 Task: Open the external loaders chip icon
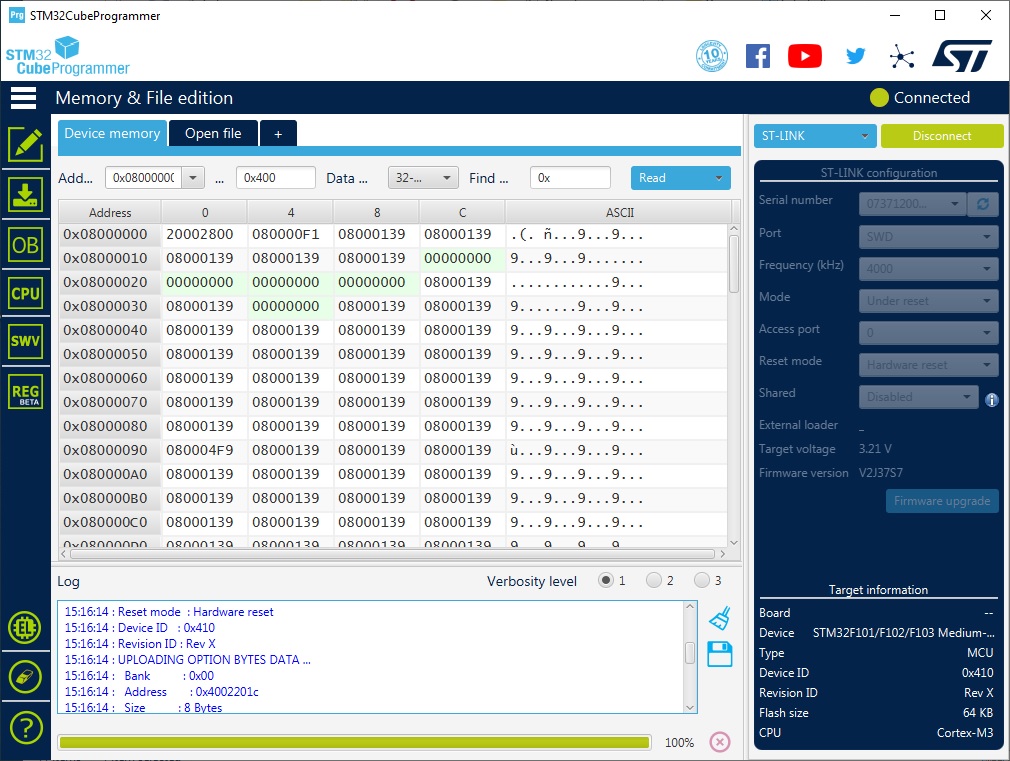coord(25,627)
